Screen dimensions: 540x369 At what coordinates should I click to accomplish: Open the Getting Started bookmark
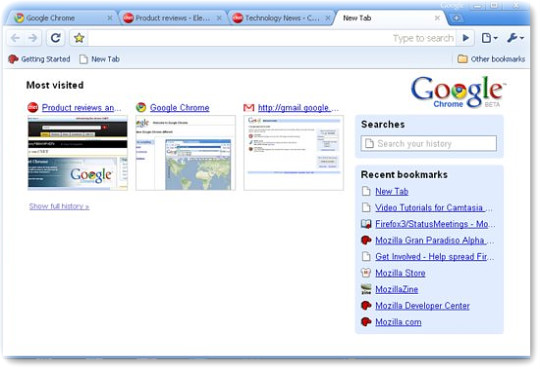(39, 59)
